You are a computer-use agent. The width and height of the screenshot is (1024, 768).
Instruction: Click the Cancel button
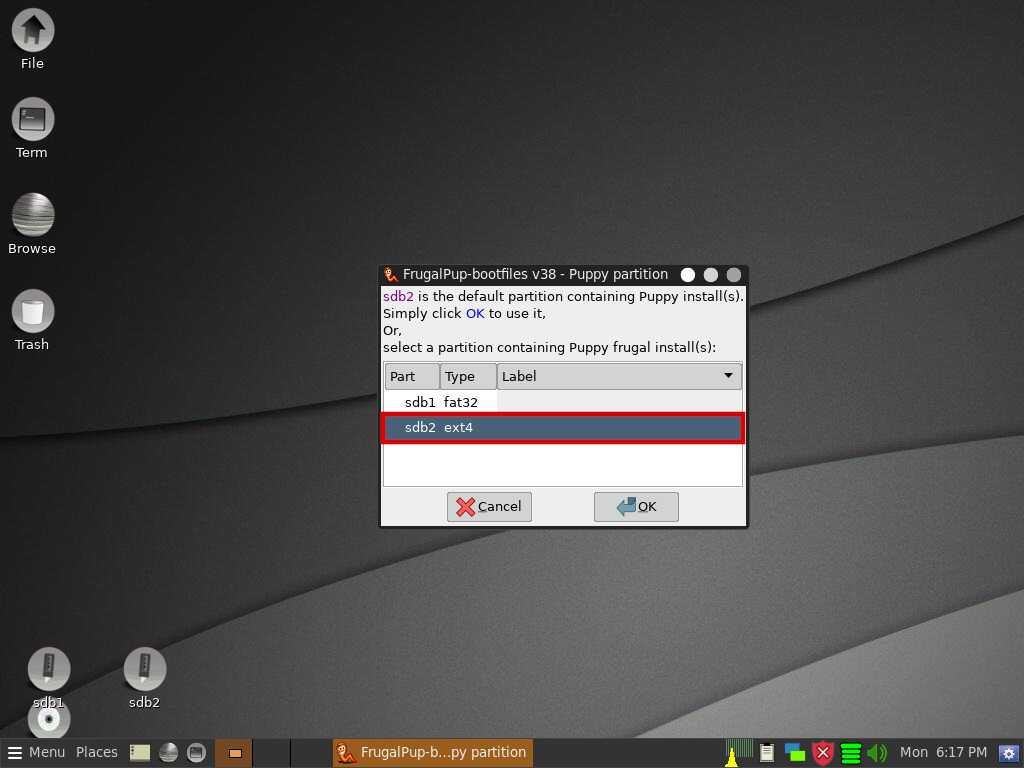pos(489,507)
